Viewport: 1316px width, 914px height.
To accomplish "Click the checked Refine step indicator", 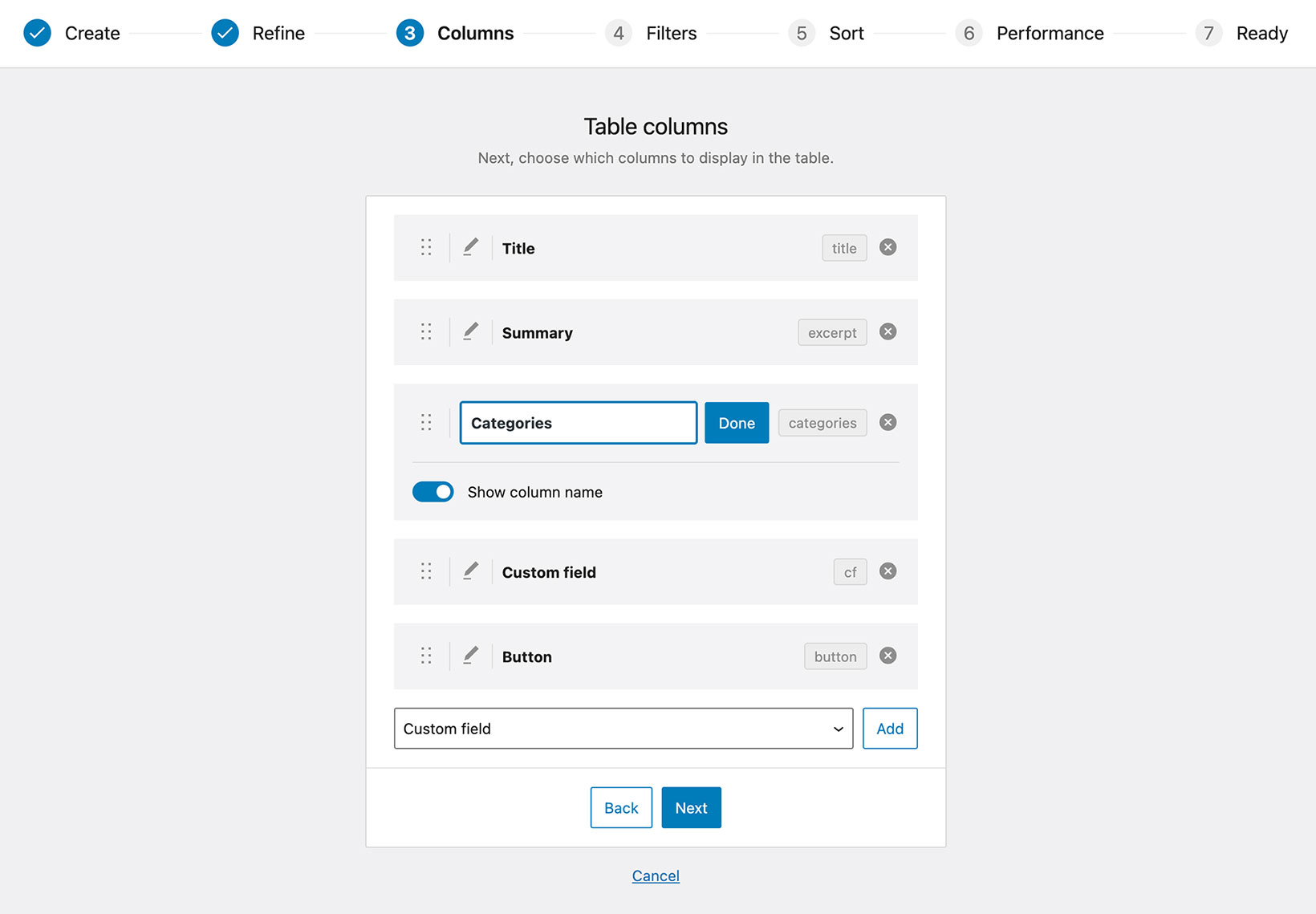I will [x=225, y=33].
